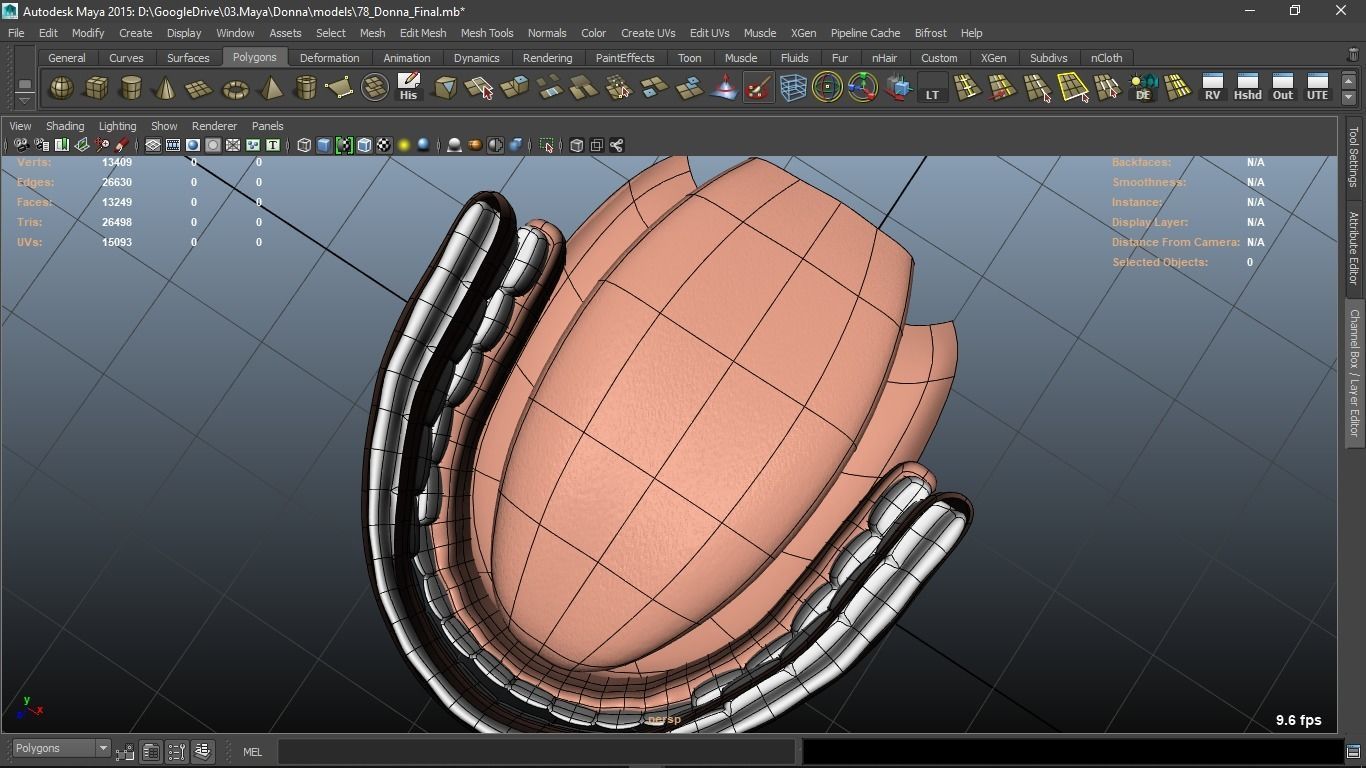Toggle wireframe display mode

[304, 146]
